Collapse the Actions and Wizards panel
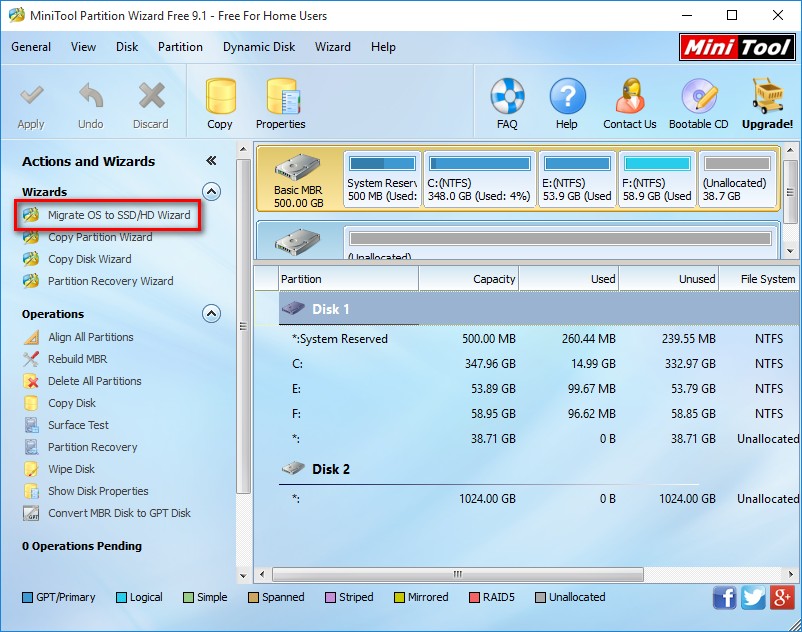 pyautogui.click(x=211, y=161)
